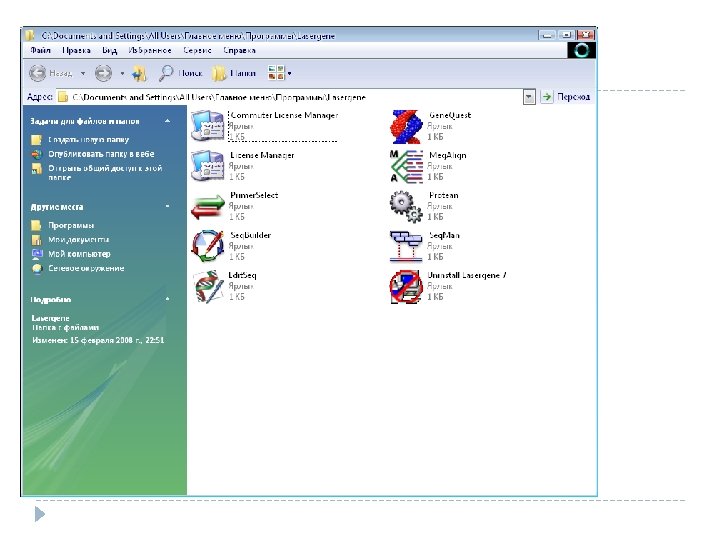Open the Справка menu
720x540 pixels.
(239, 50)
